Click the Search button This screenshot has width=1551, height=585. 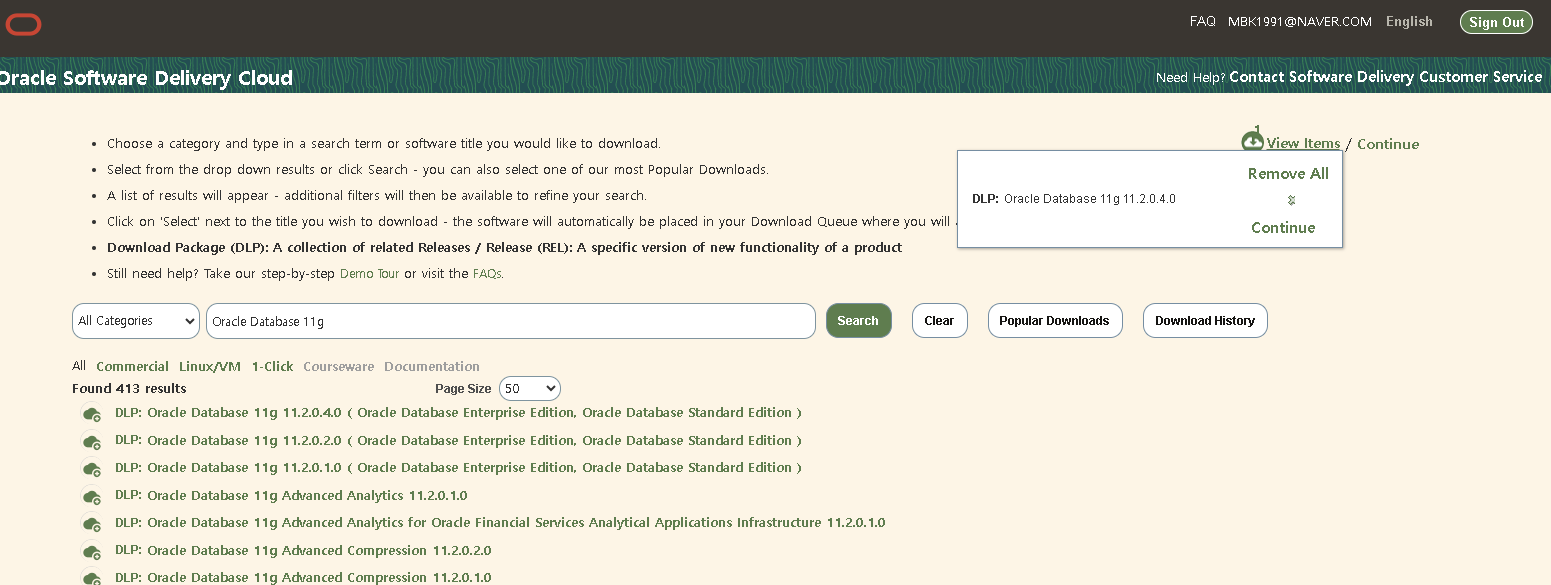[858, 321]
